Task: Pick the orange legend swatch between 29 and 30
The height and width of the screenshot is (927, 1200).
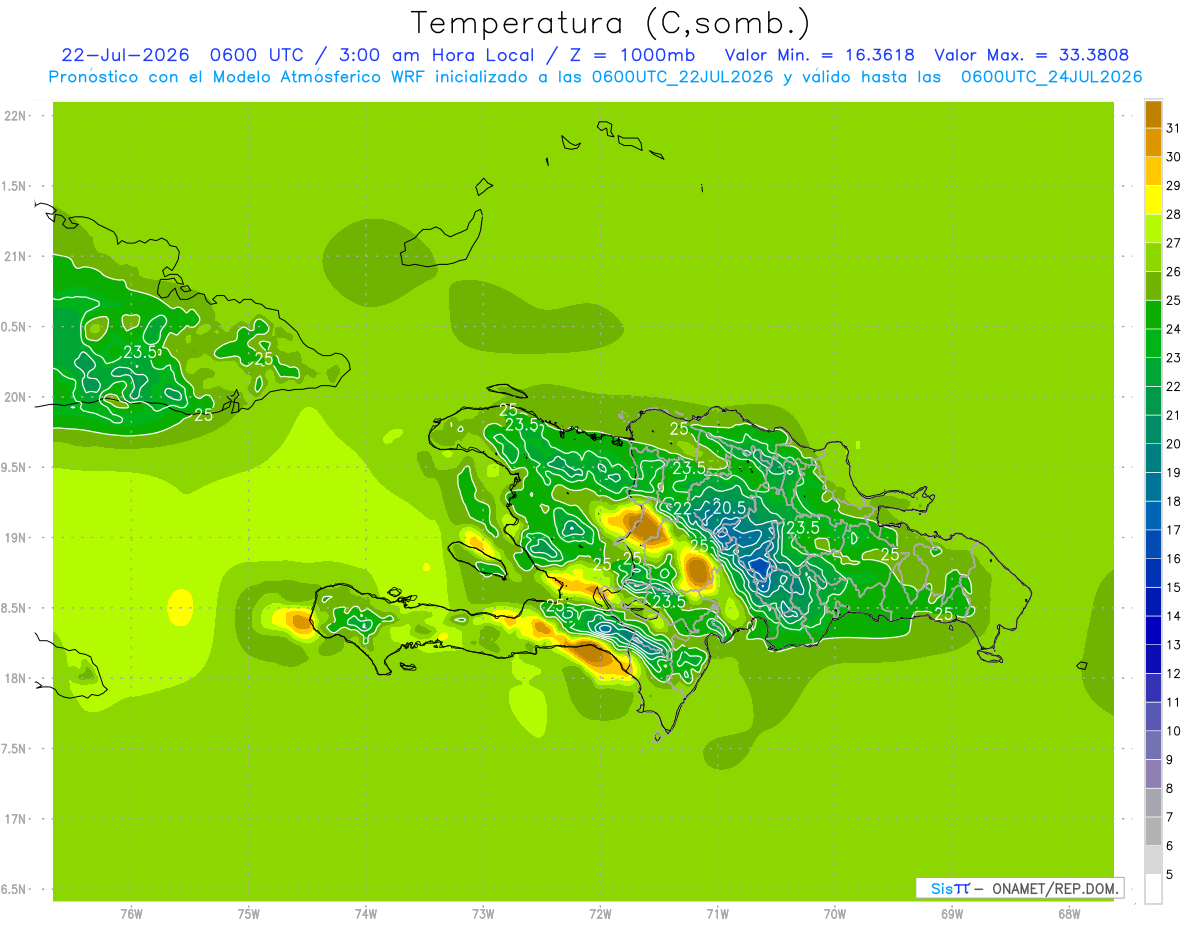Action: [x=1153, y=171]
